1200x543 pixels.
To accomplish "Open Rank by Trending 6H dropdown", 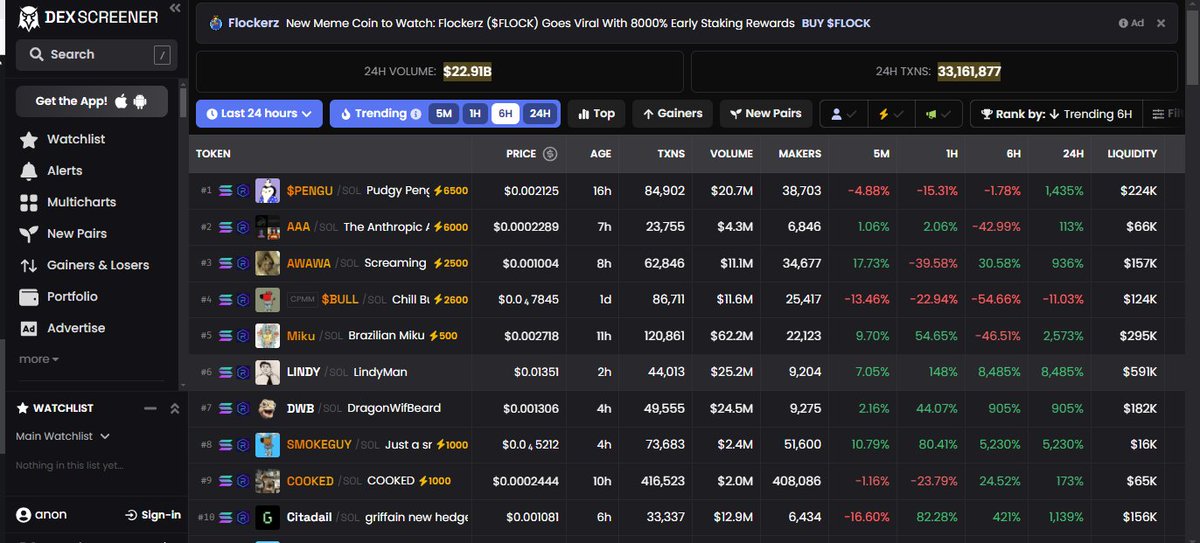I will (1055, 114).
